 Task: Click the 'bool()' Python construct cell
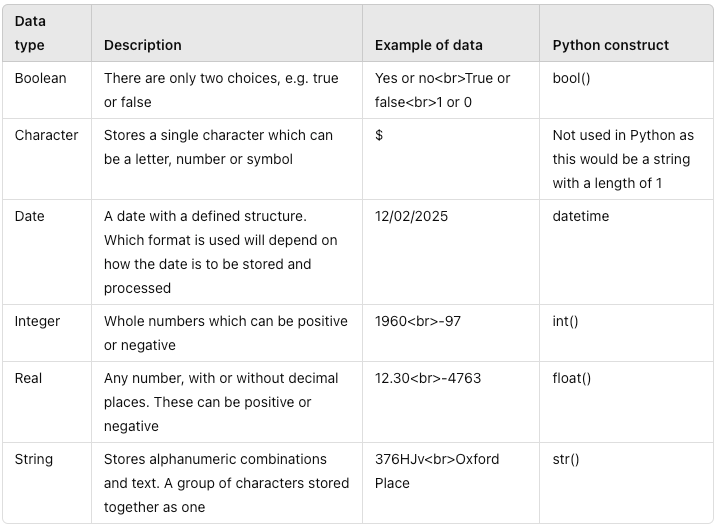(571, 78)
